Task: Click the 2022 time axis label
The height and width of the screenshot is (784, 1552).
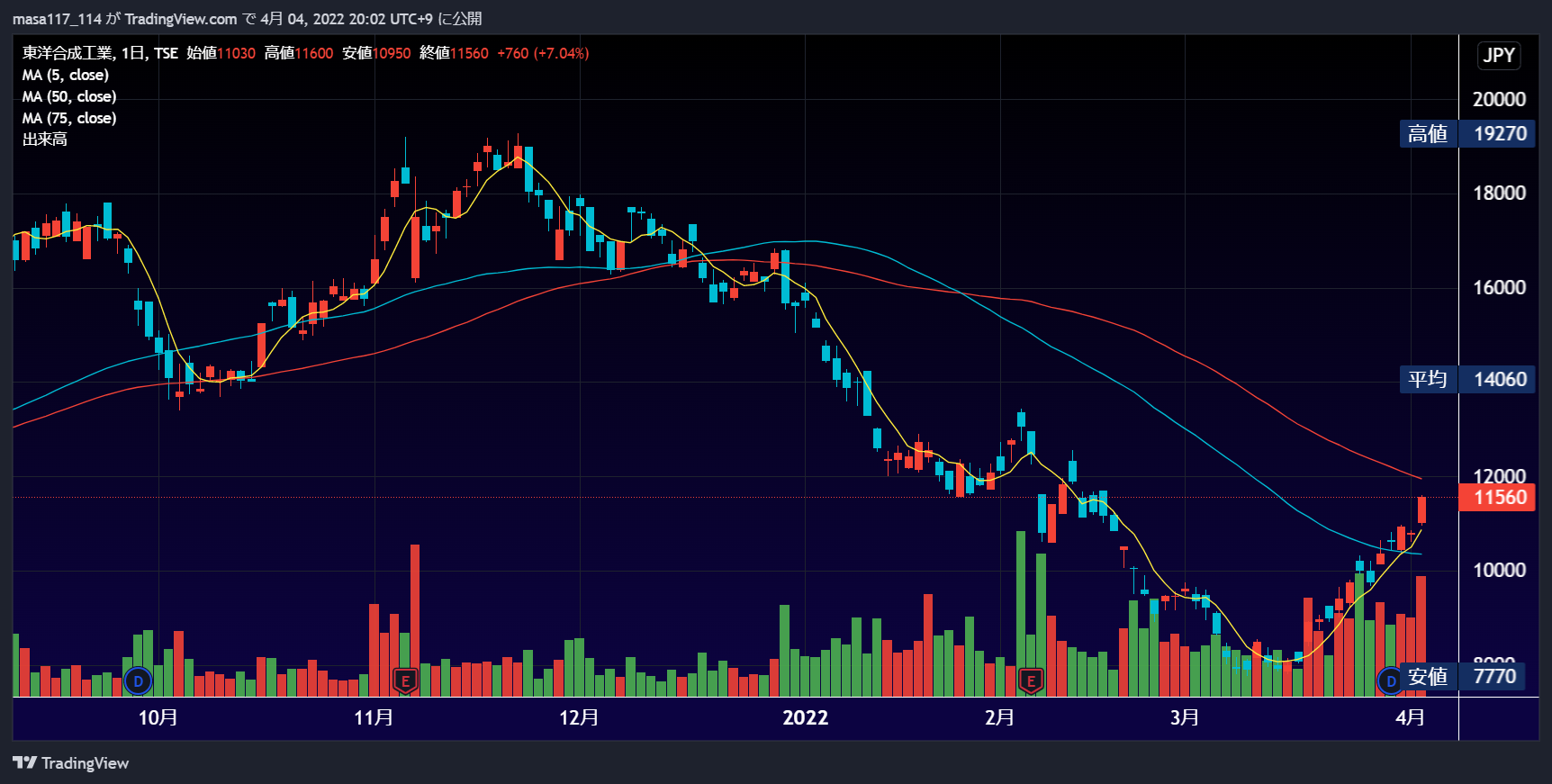Action: [x=805, y=717]
